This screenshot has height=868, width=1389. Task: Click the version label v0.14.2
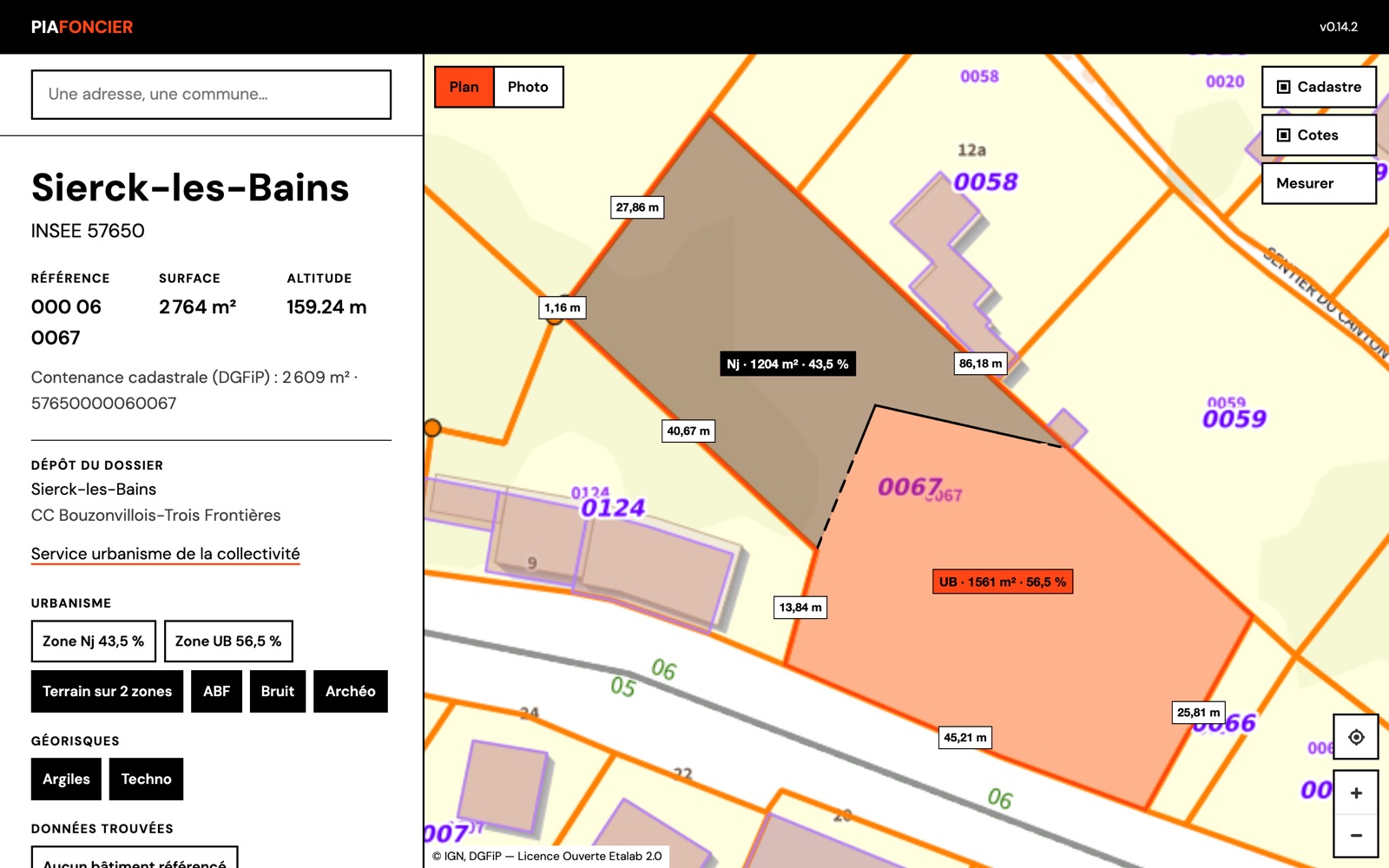pos(1339,27)
